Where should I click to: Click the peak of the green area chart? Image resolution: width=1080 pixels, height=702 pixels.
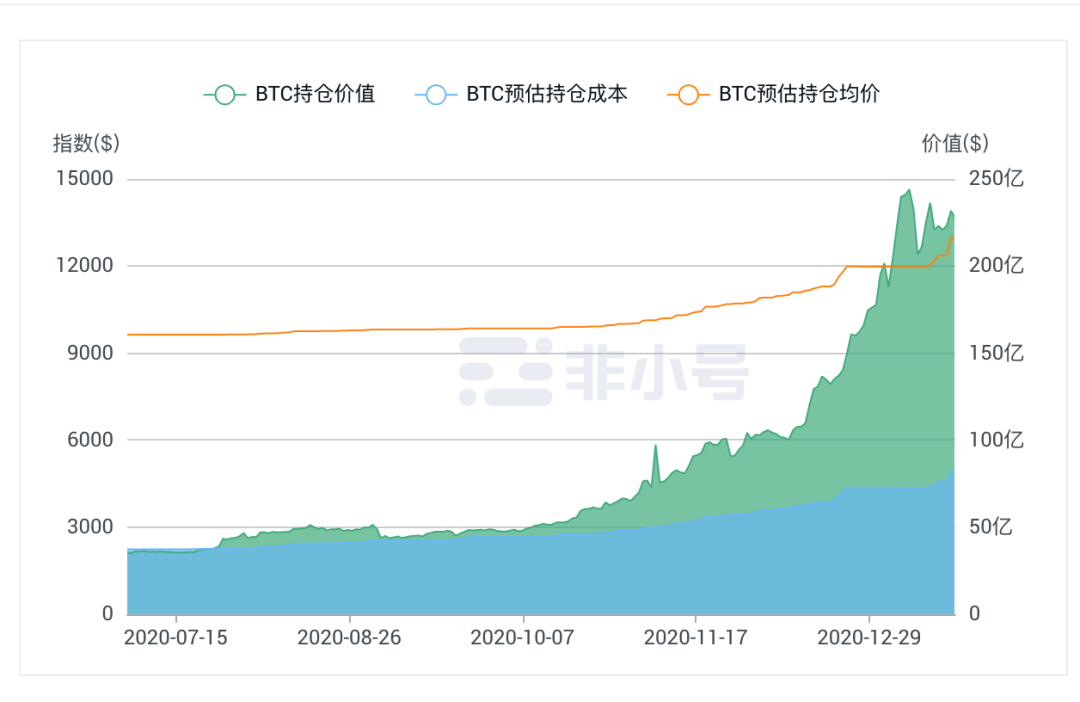908,190
